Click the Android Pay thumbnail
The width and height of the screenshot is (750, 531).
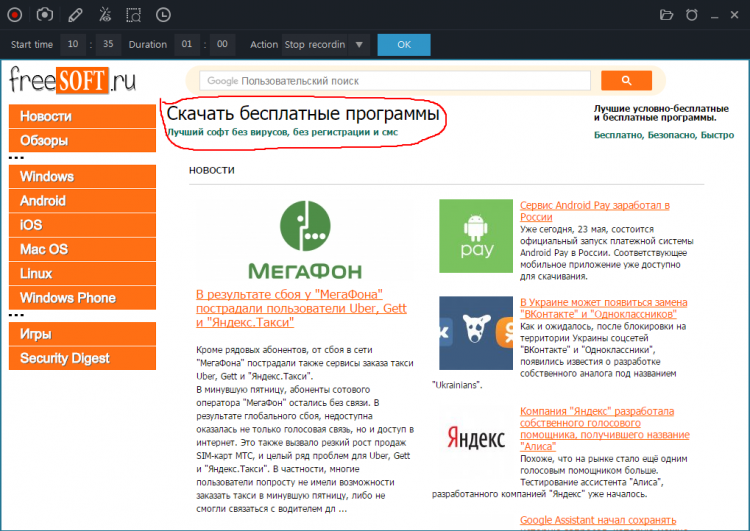coord(476,236)
